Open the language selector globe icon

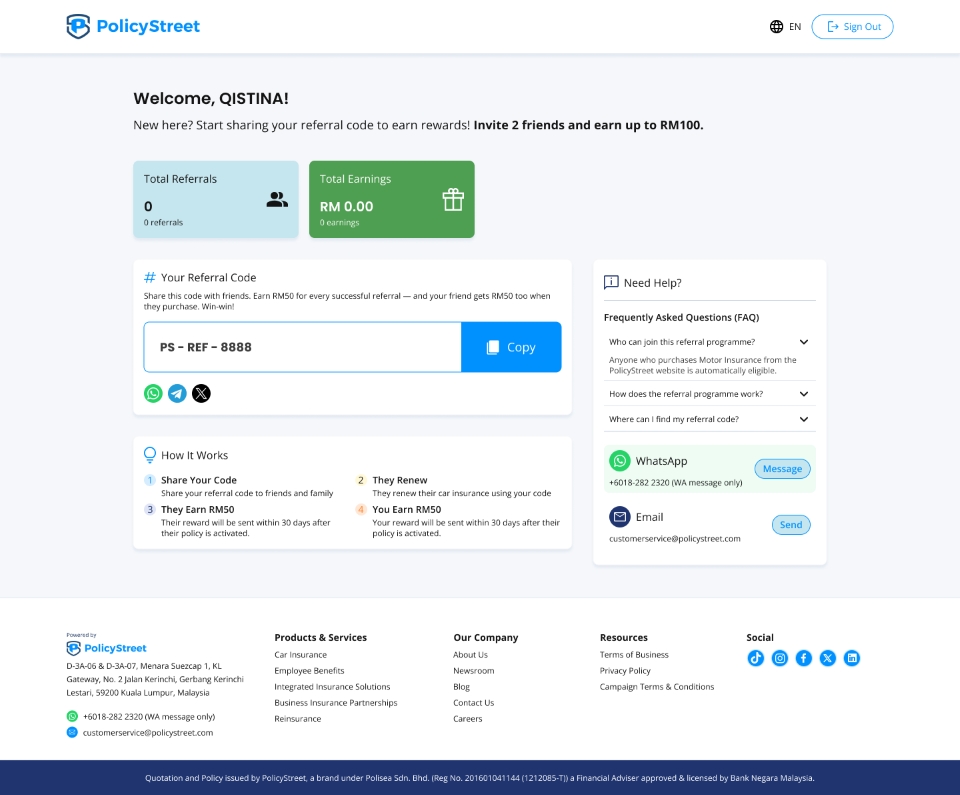click(x=776, y=26)
